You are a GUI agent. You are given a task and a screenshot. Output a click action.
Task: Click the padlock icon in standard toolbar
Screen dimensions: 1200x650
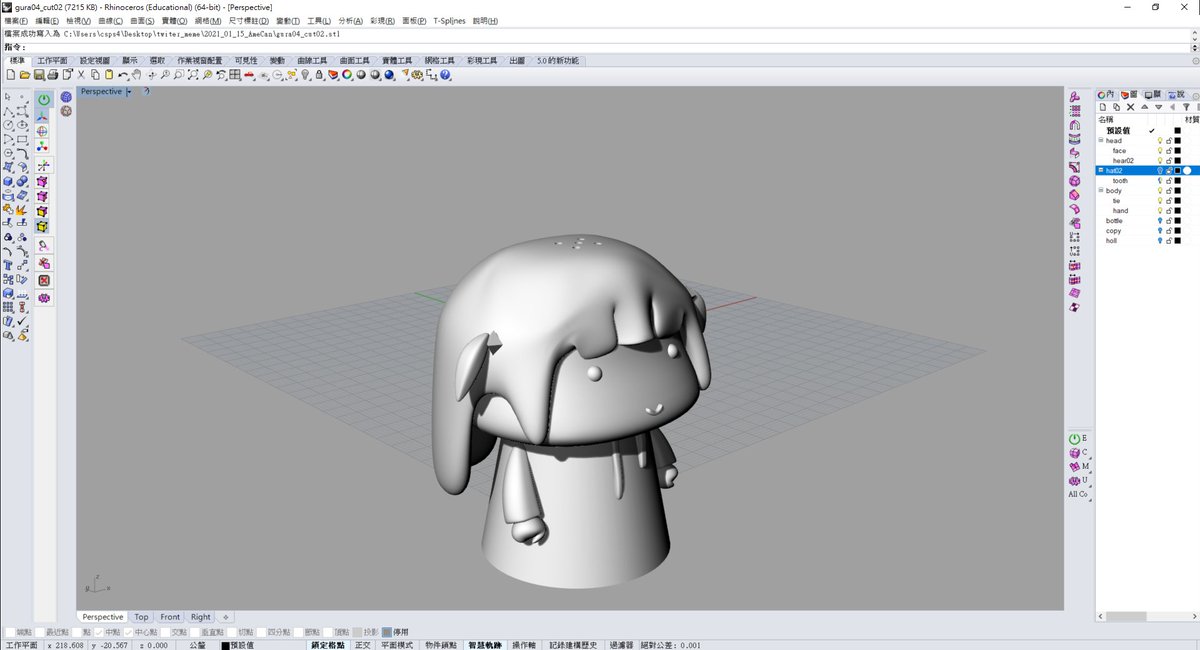point(319,75)
